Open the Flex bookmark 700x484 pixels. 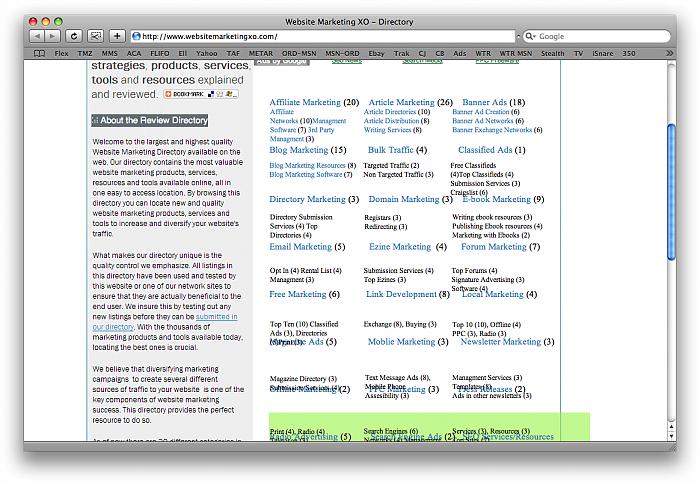[61, 53]
